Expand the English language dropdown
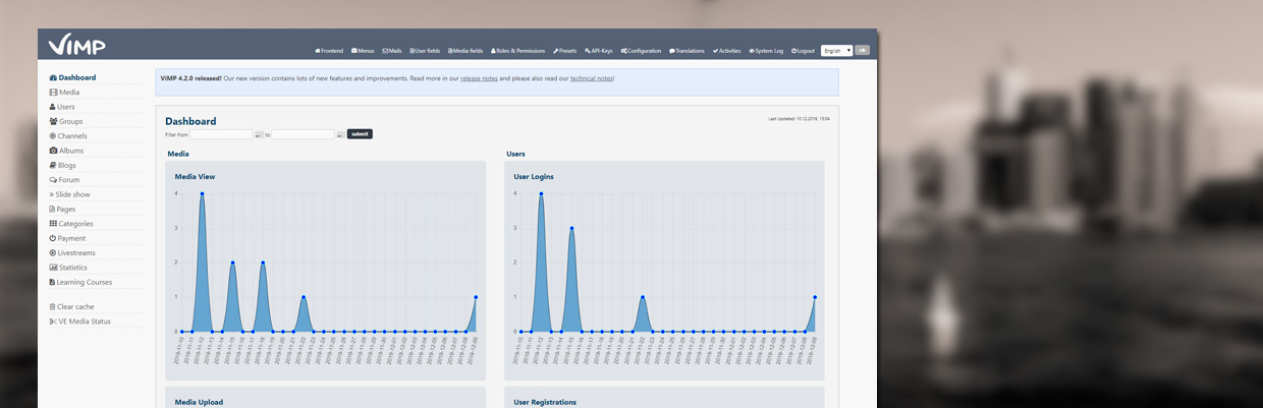 click(x=836, y=50)
